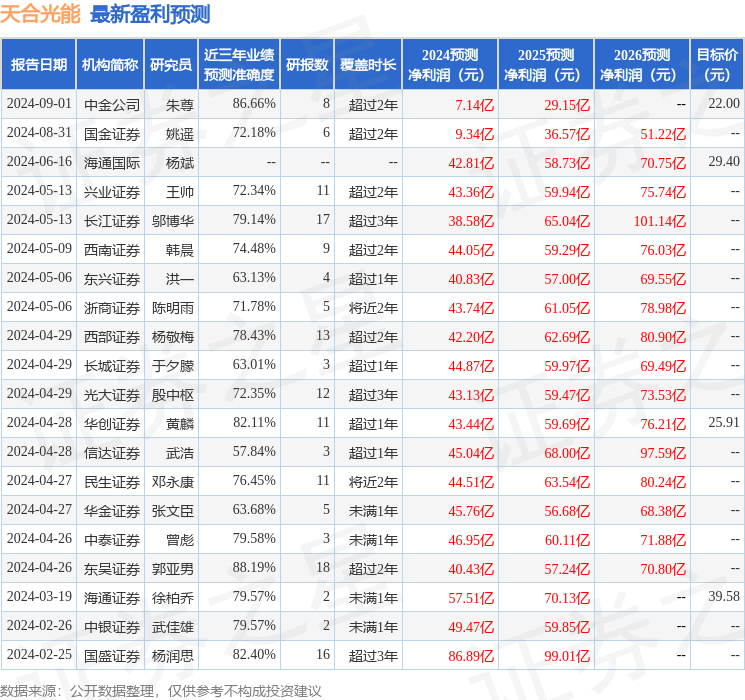The width and height of the screenshot is (745, 700).
Task: Select the 东吴证券 institution cell
Action: pos(112,568)
